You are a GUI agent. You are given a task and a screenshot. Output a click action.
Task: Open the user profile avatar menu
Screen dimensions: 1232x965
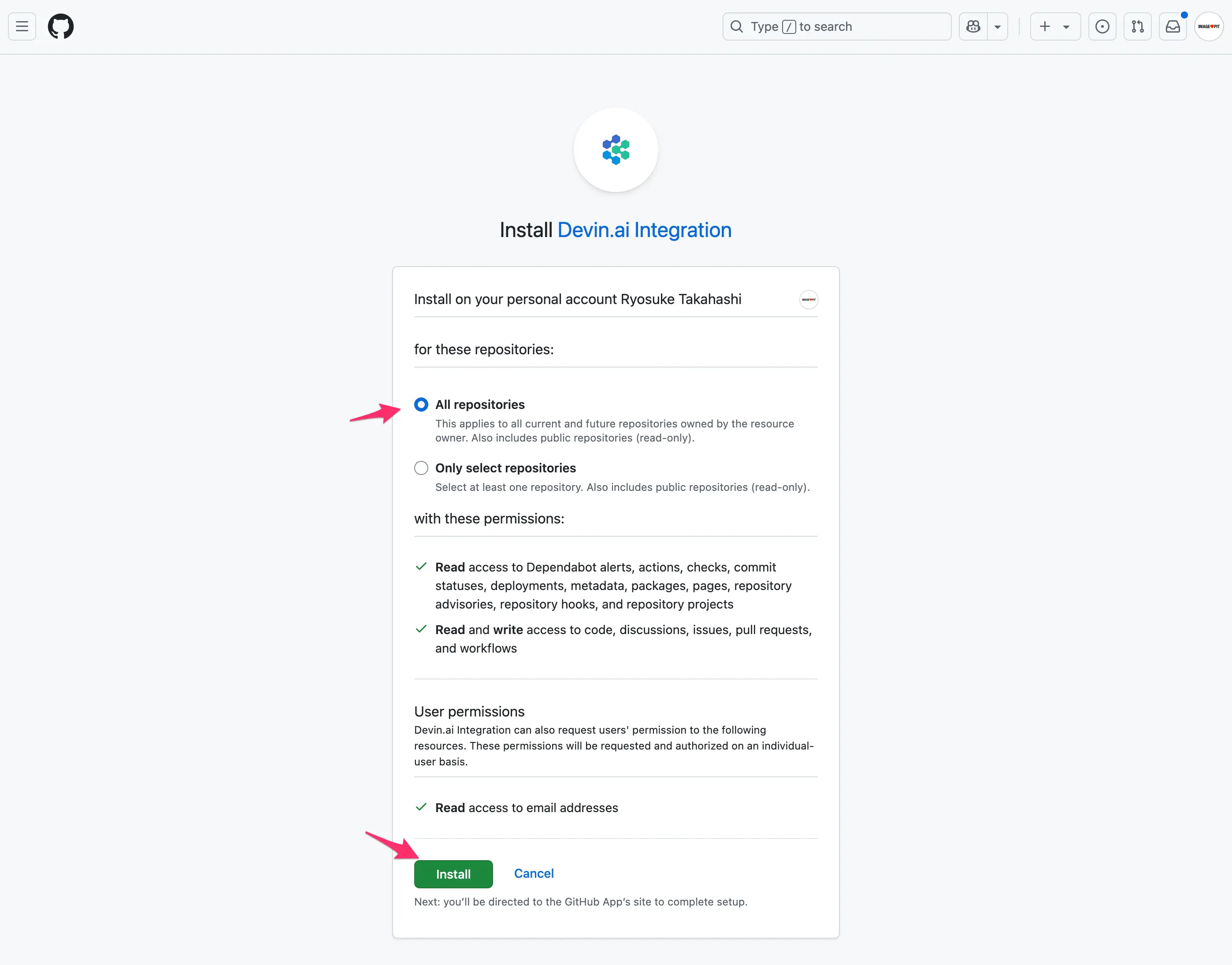(1208, 26)
